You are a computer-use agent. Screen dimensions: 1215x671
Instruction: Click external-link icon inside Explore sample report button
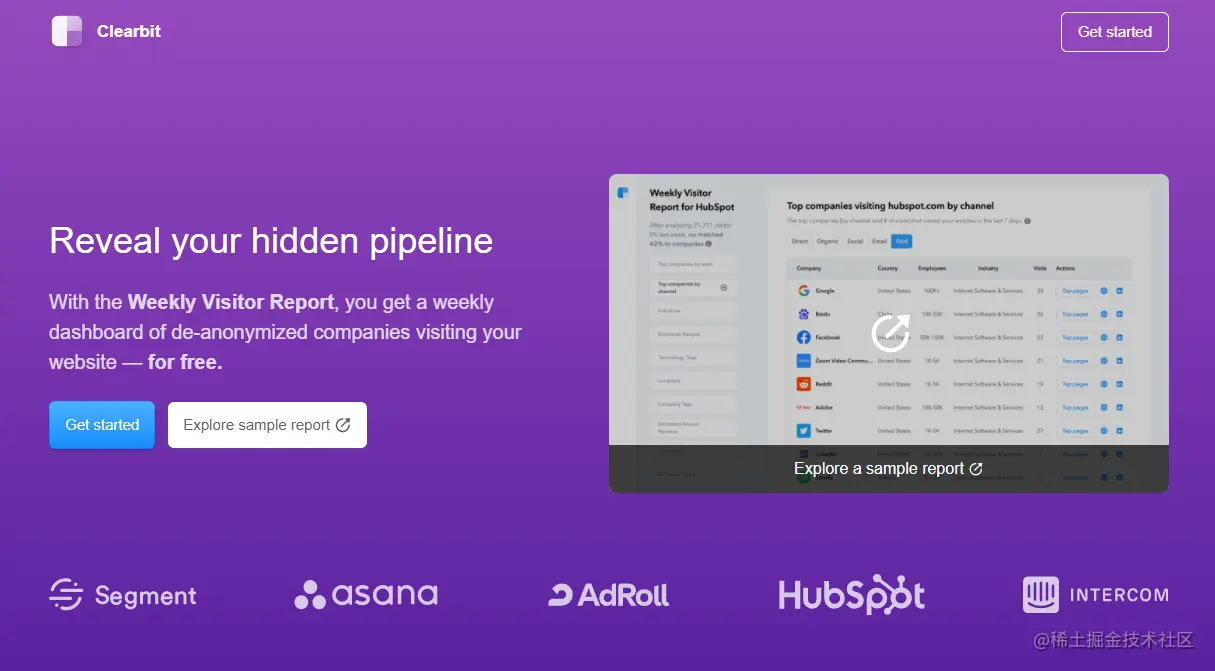[x=343, y=425]
